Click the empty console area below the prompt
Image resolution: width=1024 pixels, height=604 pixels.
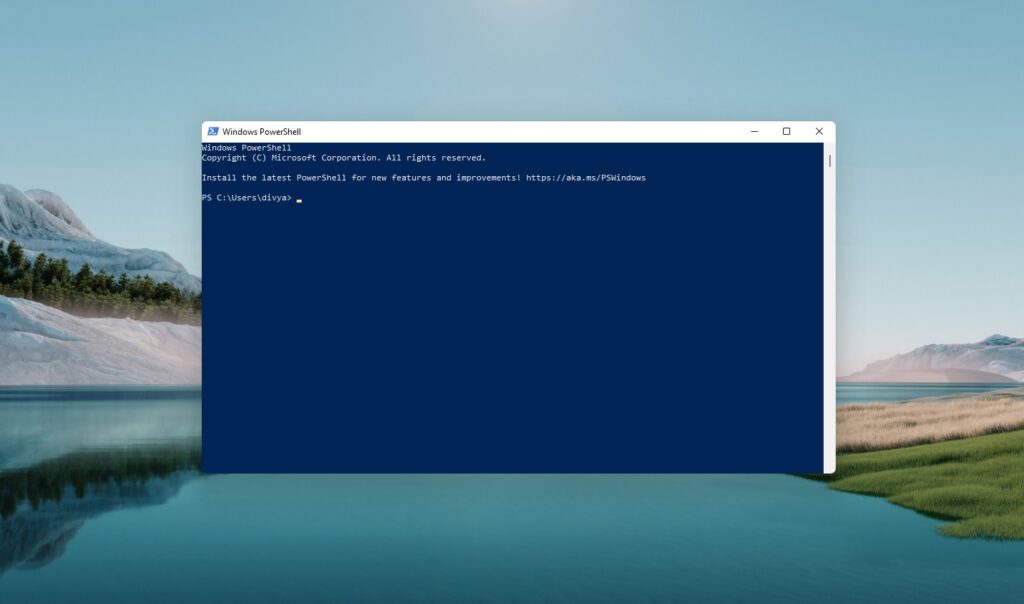pos(500,330)
